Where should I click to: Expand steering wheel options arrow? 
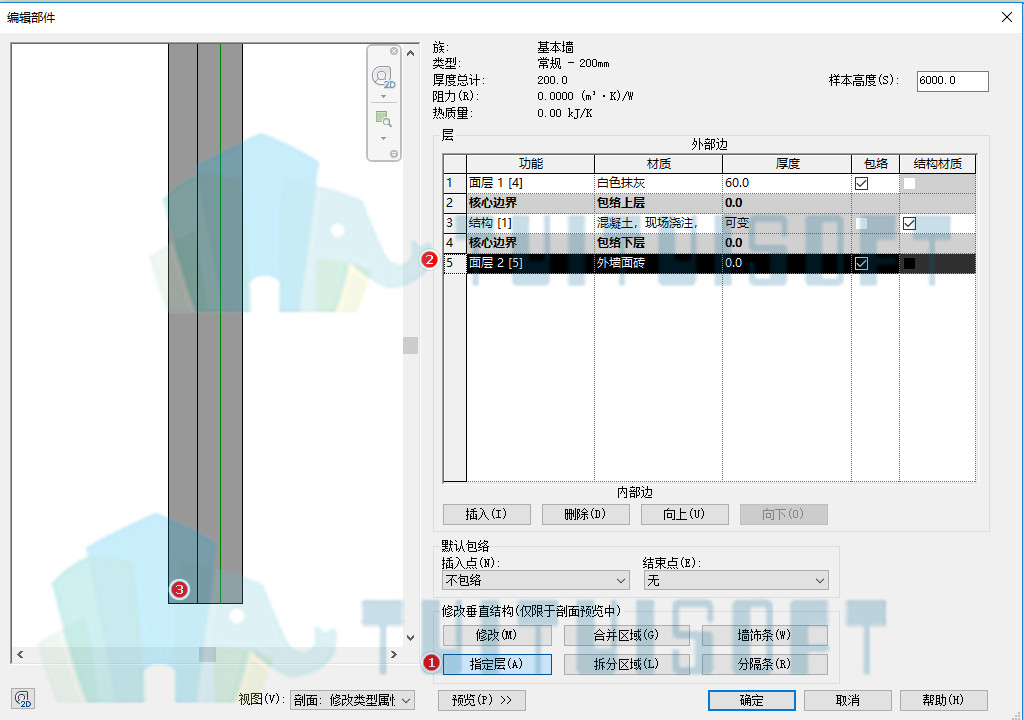click(383, 97)
